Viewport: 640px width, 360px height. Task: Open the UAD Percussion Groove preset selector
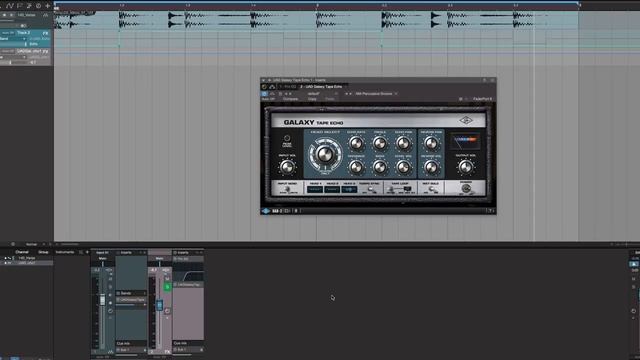(373, 93)
